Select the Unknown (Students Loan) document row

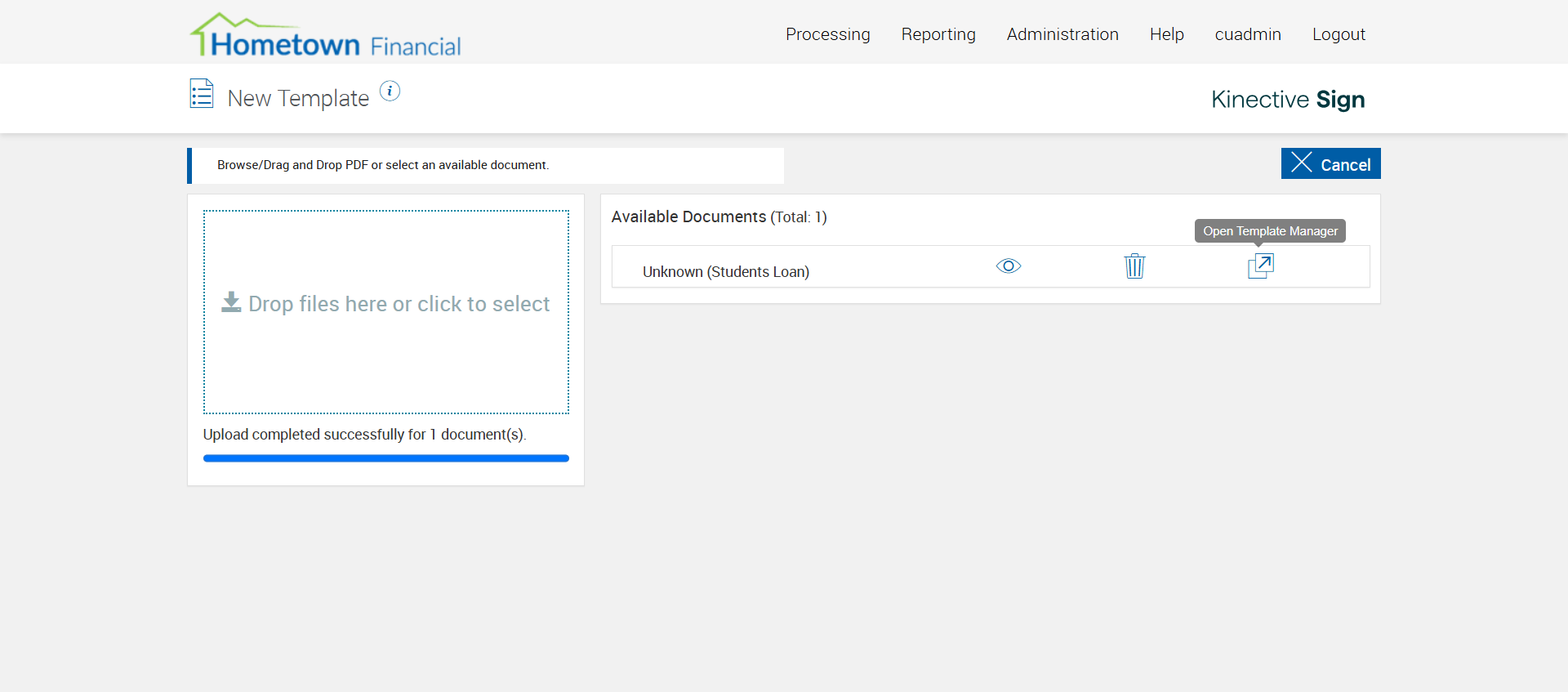[x=725, y=272]
